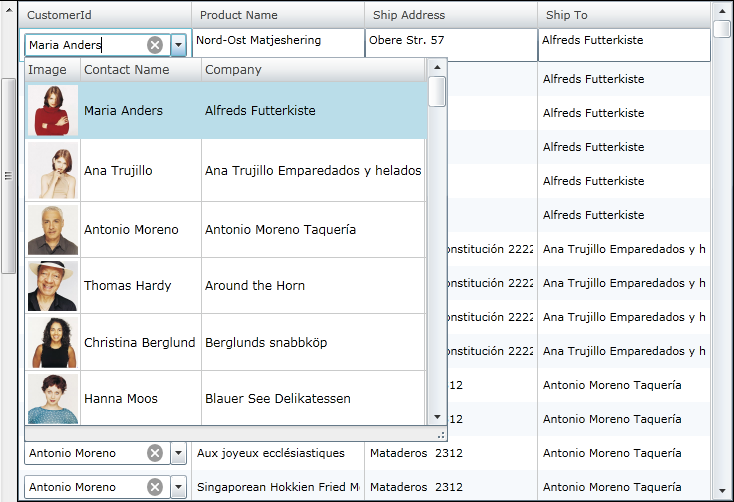Pick Blauer See Delikatessen company row

tap(277, 399)
